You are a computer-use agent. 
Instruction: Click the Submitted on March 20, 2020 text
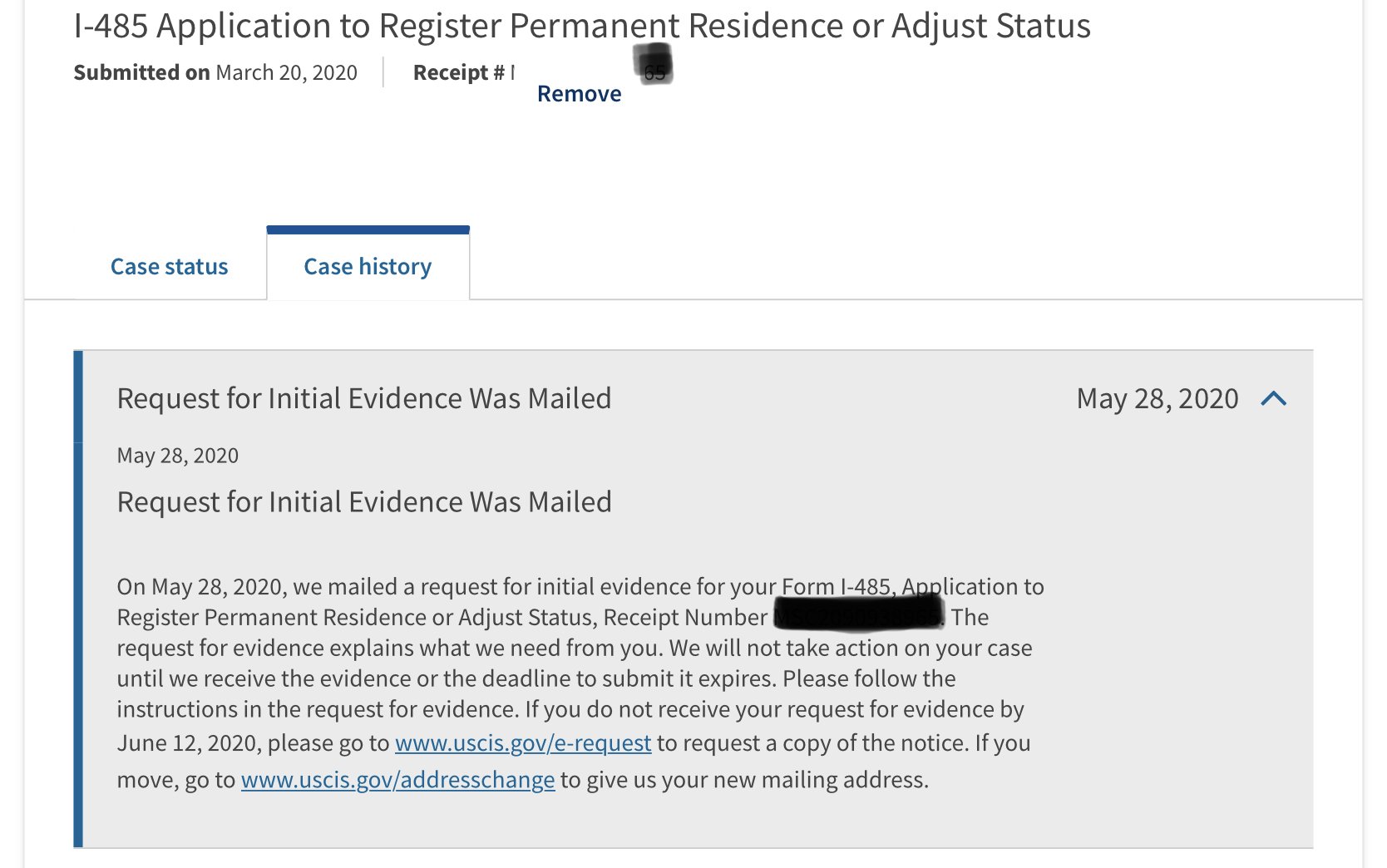point(215,72)
